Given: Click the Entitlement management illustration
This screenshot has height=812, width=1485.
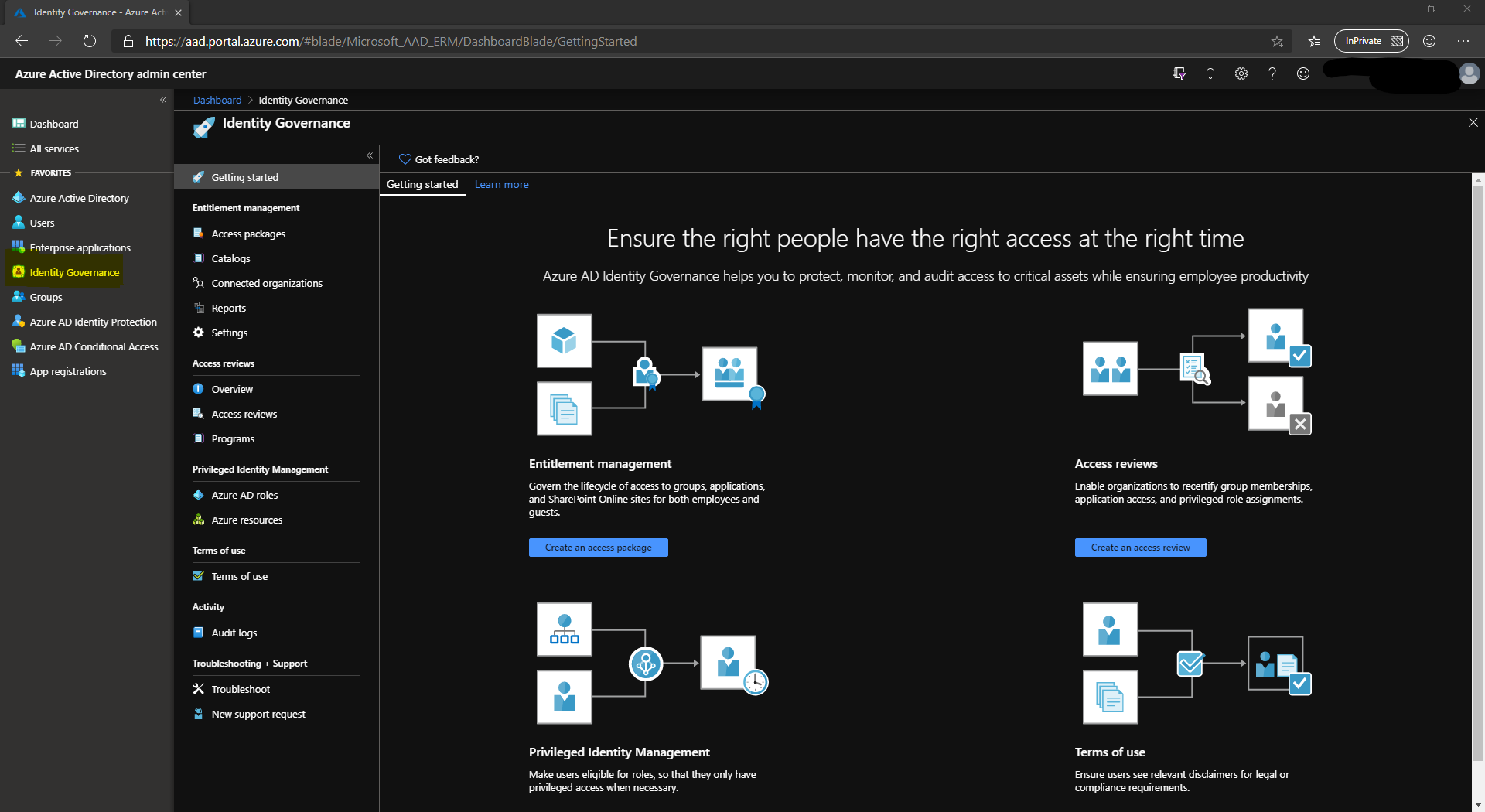Looking at the screenshot, I should [x=651, y=374].
